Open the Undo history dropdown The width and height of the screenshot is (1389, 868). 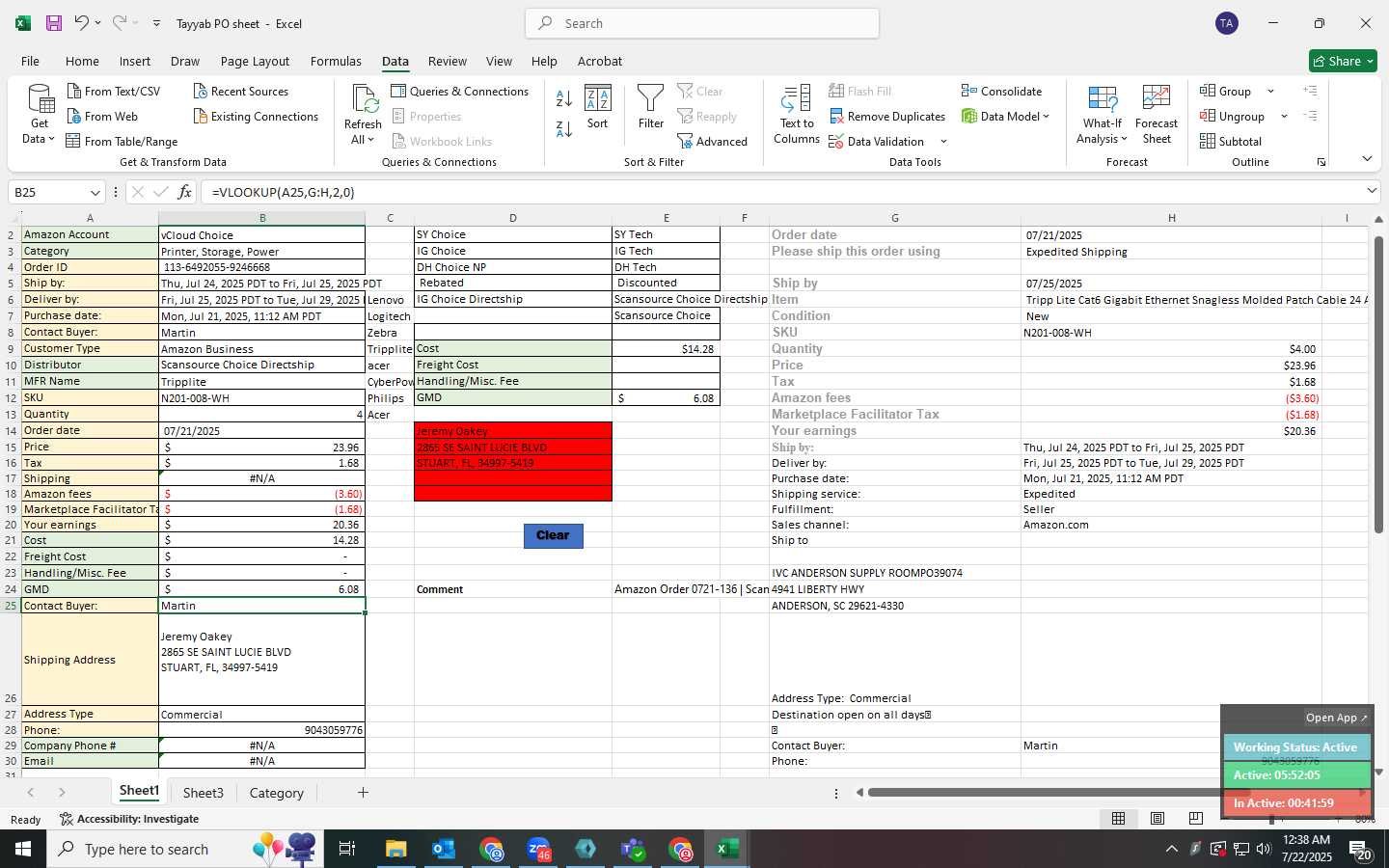point(98,23)
